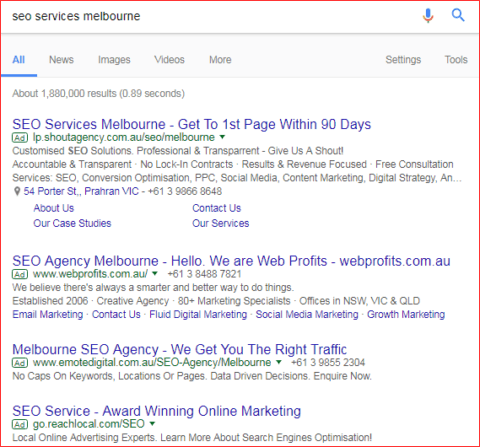The image size is (480, 447).
Task: Expand dropdown arrow after www.webprofits.com.au URL
Action: (155, 273)
